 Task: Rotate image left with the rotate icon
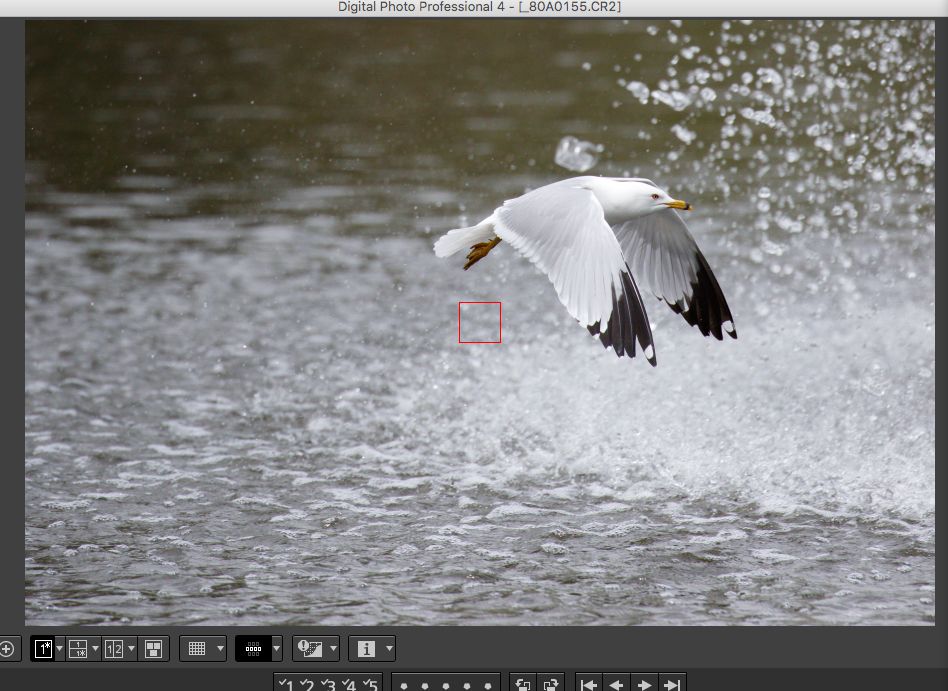(522, 685)
